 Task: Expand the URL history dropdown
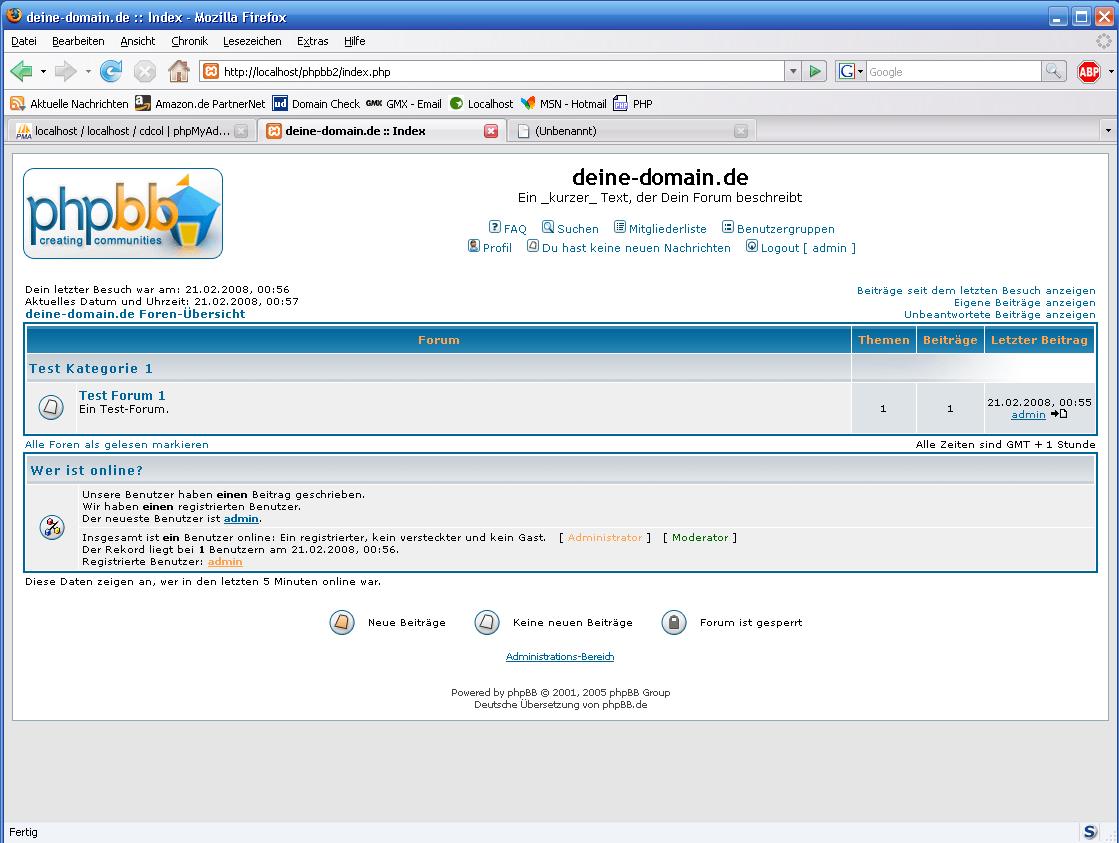tap(793, 71)
